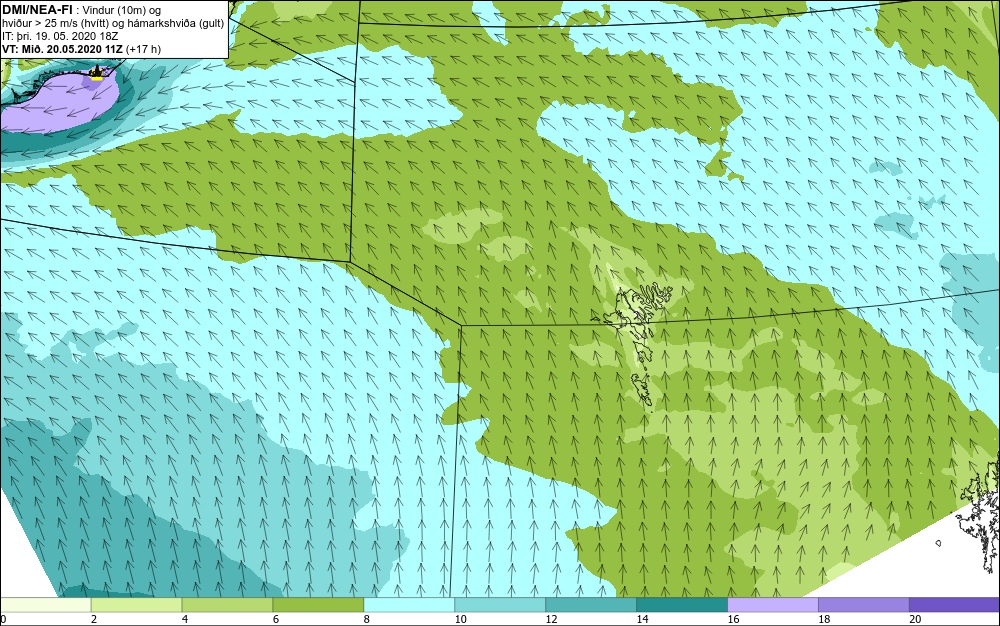This screenshot has width=1000, height=626.
Task: Click the 14–16 m/s dark teal swatch
Action: click(x=682, y=605)
